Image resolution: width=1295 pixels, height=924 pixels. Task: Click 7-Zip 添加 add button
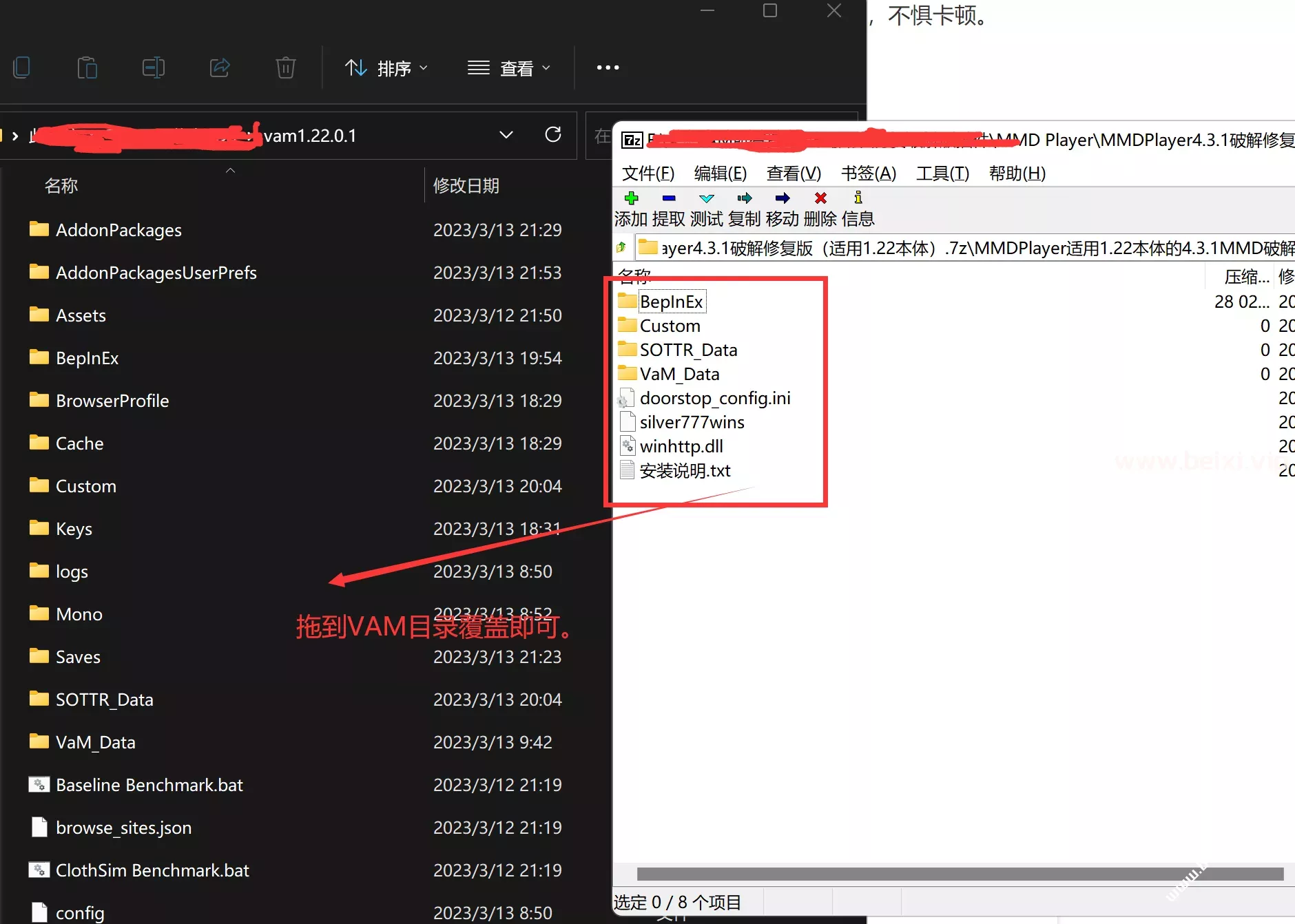[631, 209]
